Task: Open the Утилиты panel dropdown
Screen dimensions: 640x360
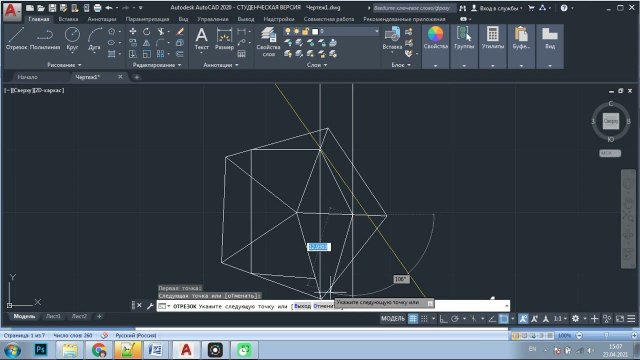Action: point(493,65)
